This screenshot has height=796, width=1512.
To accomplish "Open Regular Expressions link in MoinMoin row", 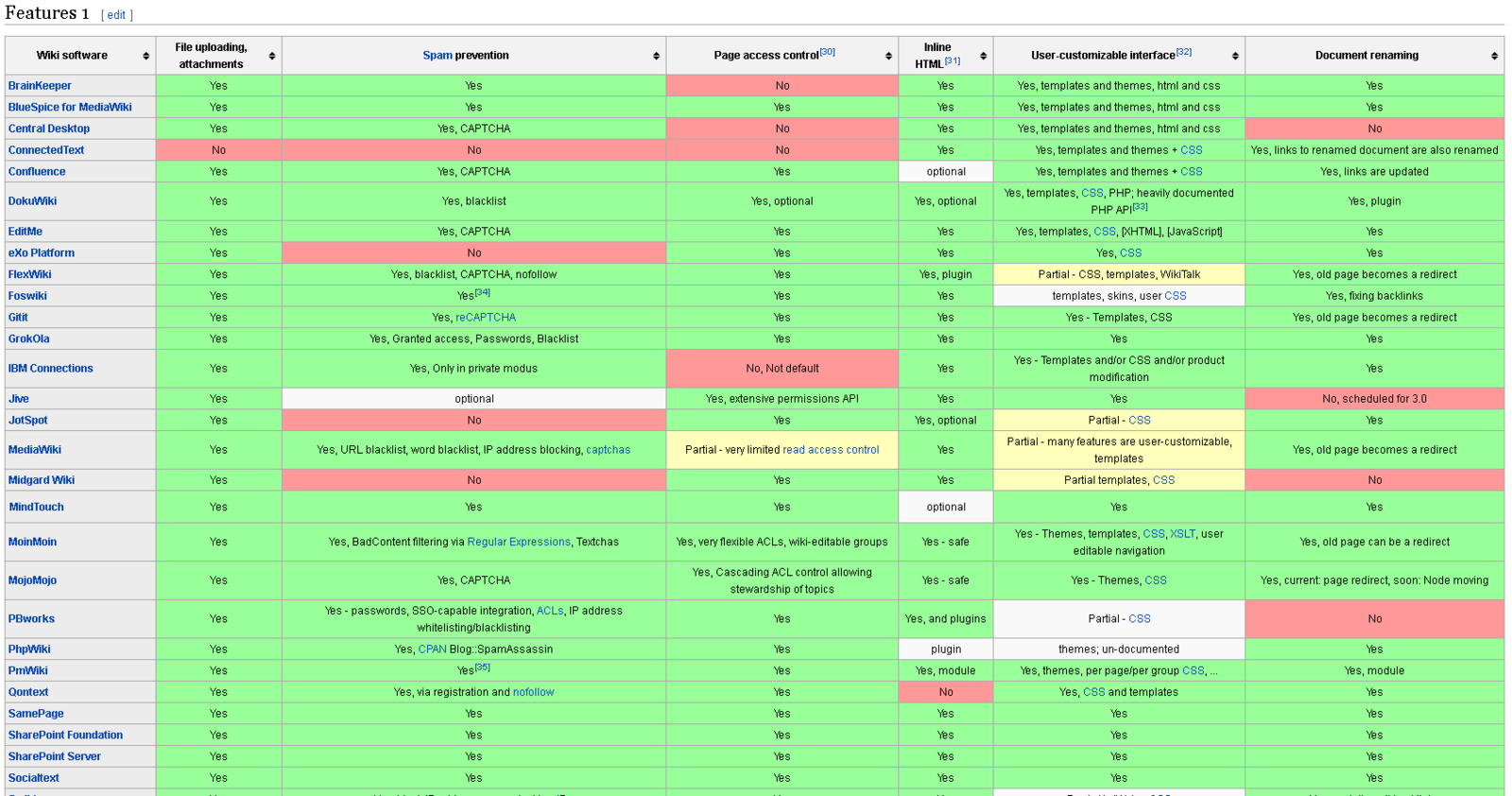I will click(519, 543).
